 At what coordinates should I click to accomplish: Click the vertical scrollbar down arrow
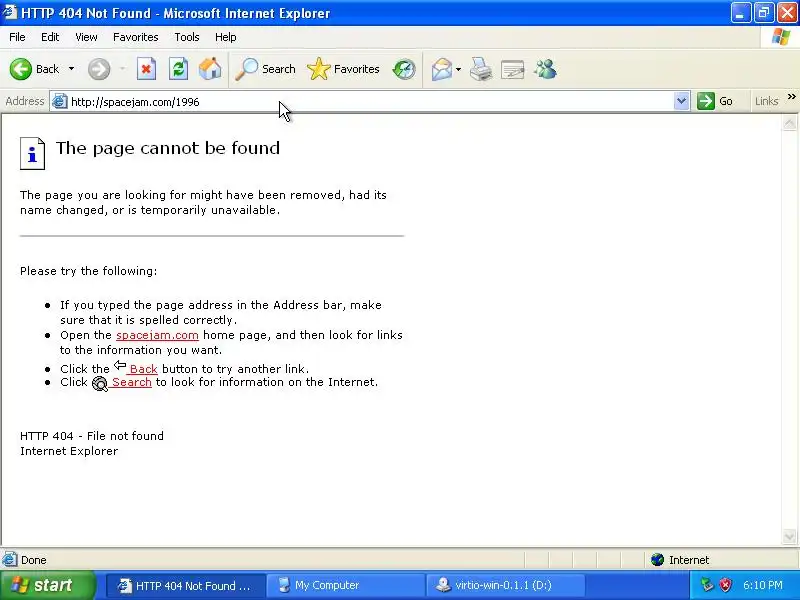point(789,537)
